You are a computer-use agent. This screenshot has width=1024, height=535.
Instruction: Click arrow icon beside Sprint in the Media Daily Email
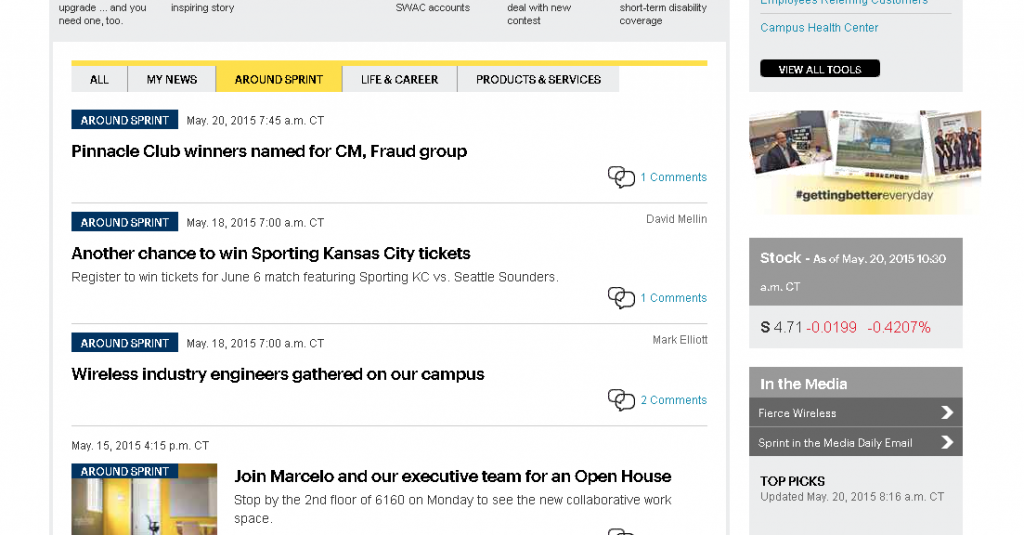pyautogui.click(x=946, y=442)
